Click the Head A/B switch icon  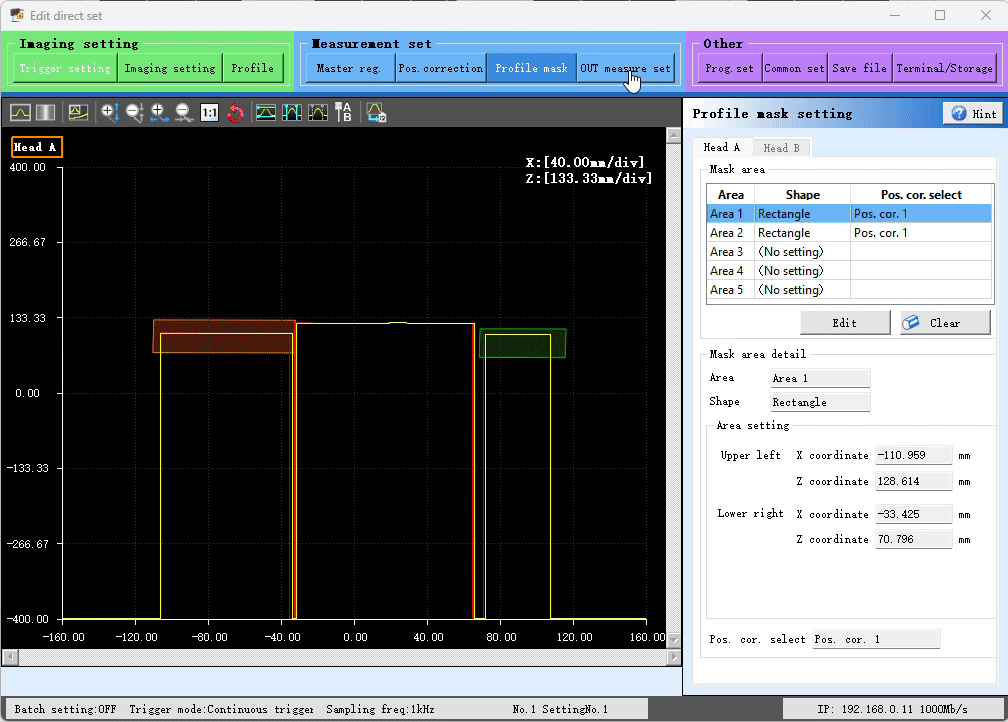coord(343,113)
